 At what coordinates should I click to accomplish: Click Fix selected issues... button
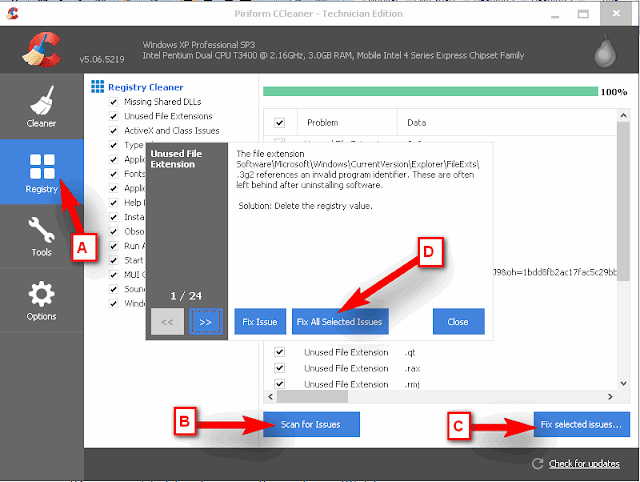[582, 424]
